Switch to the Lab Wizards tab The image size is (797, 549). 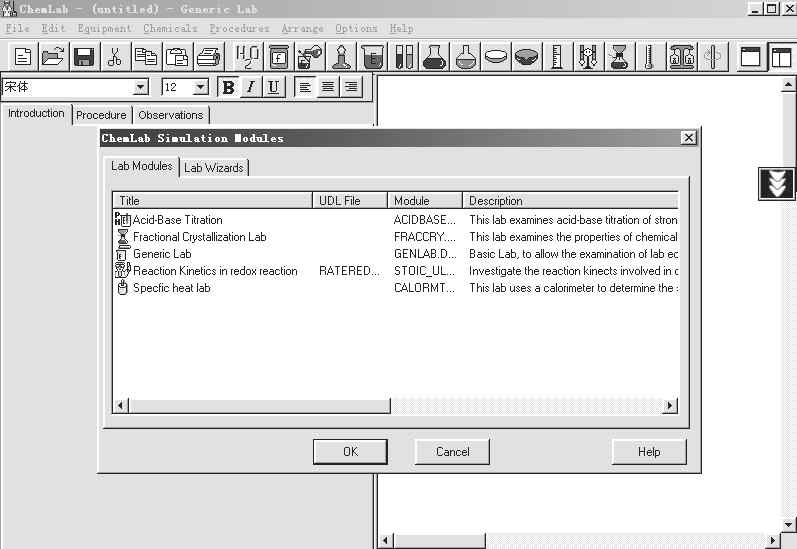coord(214,168)
